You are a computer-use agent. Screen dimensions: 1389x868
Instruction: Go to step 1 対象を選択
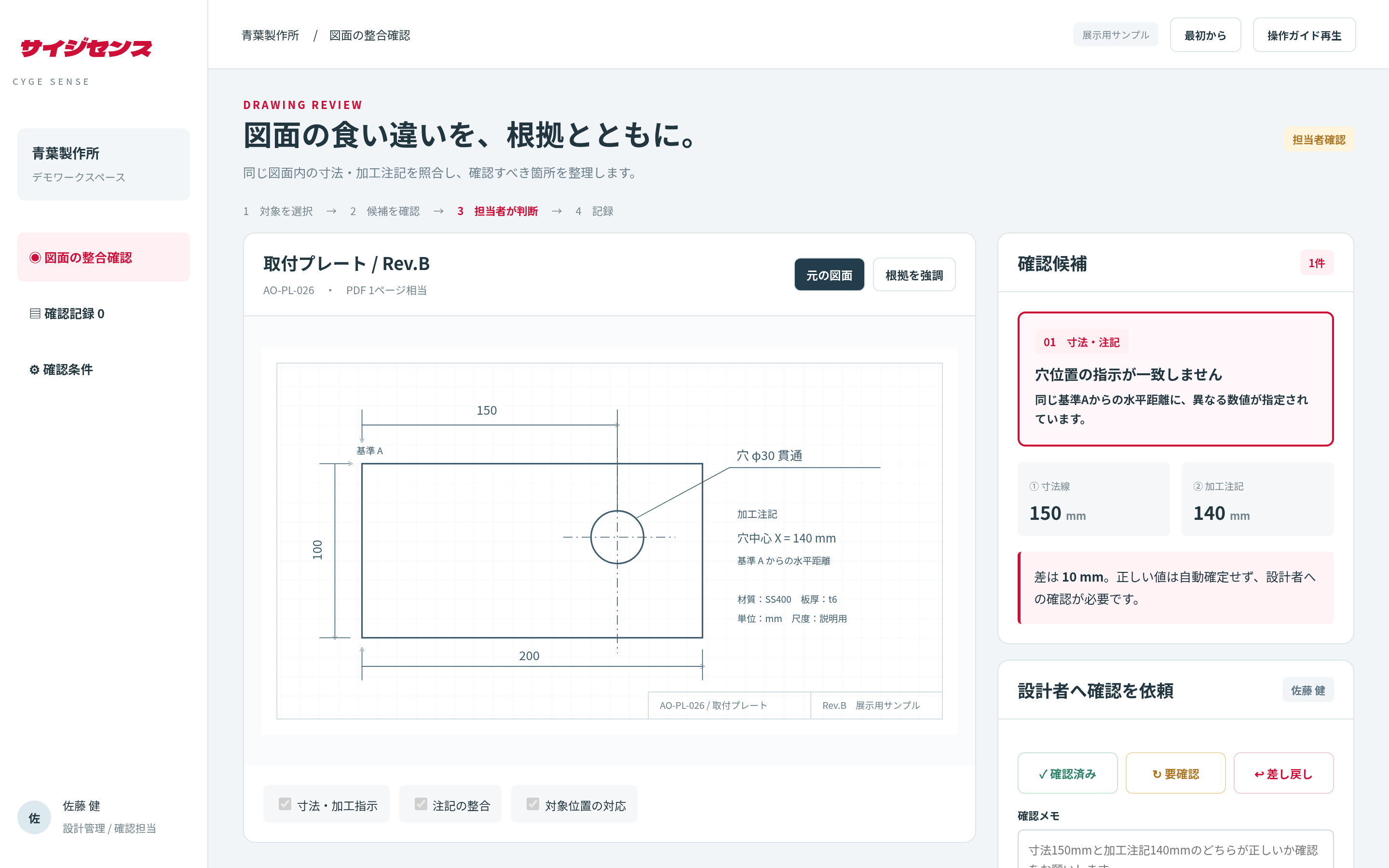pos(278,211)
